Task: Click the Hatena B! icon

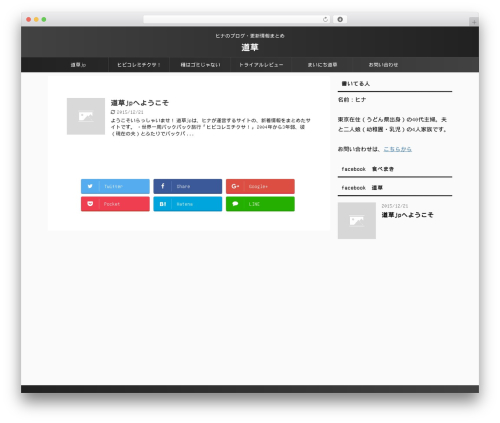Action: (163, 204)
